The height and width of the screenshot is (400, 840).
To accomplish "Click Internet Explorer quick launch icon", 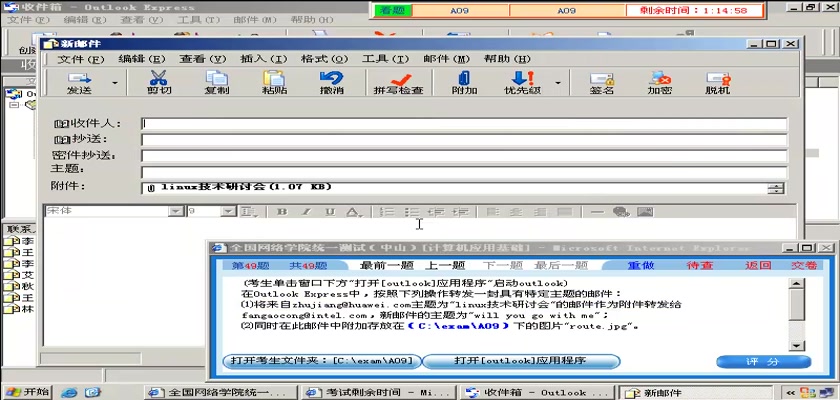I will click(x=69, y=393).
